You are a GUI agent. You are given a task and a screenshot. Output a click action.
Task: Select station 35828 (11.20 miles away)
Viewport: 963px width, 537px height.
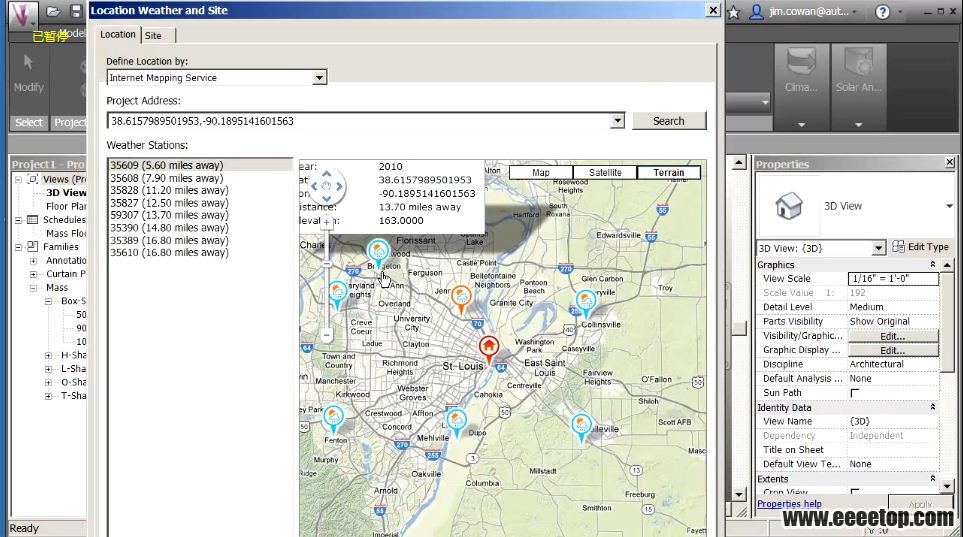200,190
